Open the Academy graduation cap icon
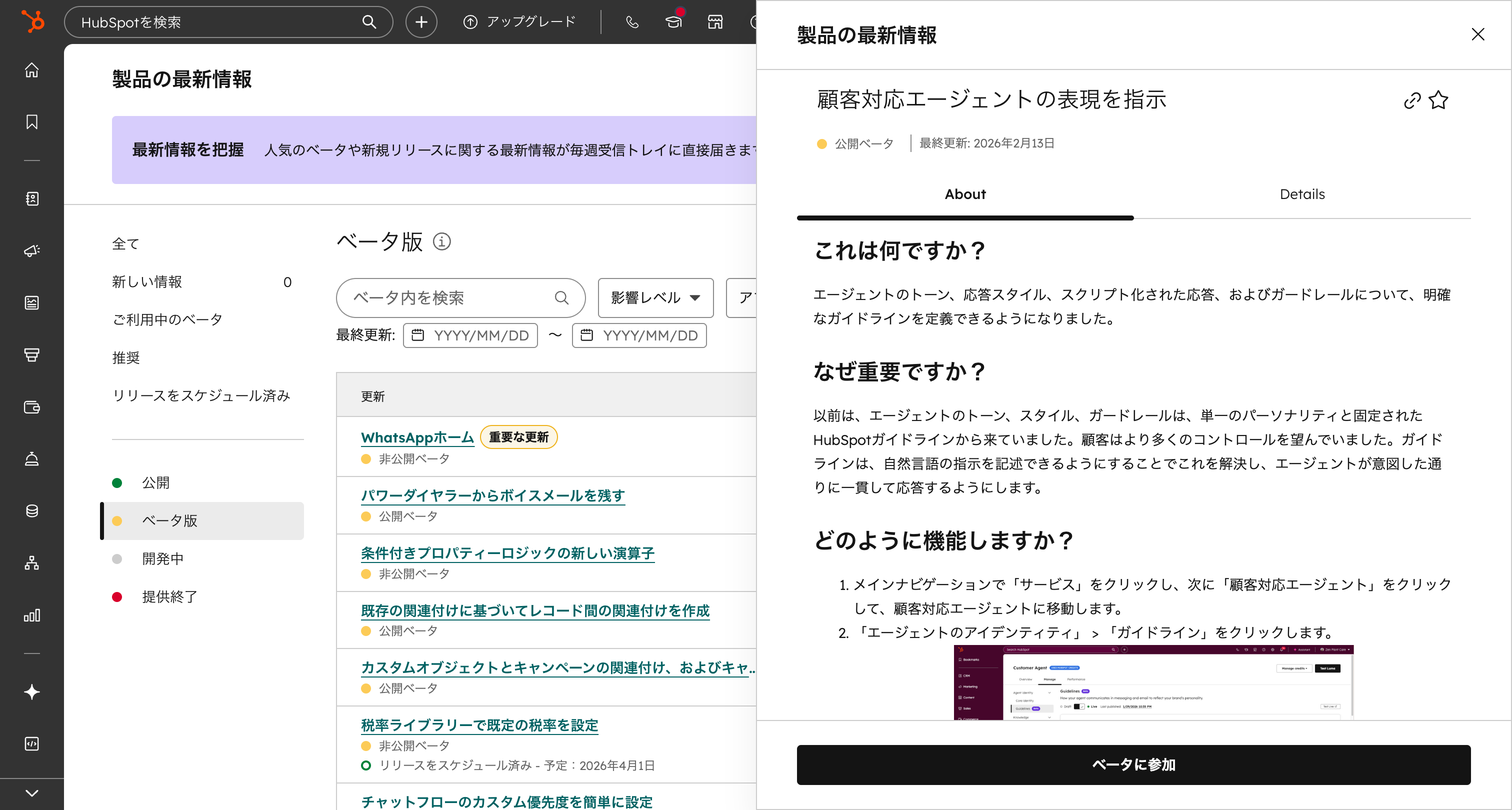 point(673,21)
